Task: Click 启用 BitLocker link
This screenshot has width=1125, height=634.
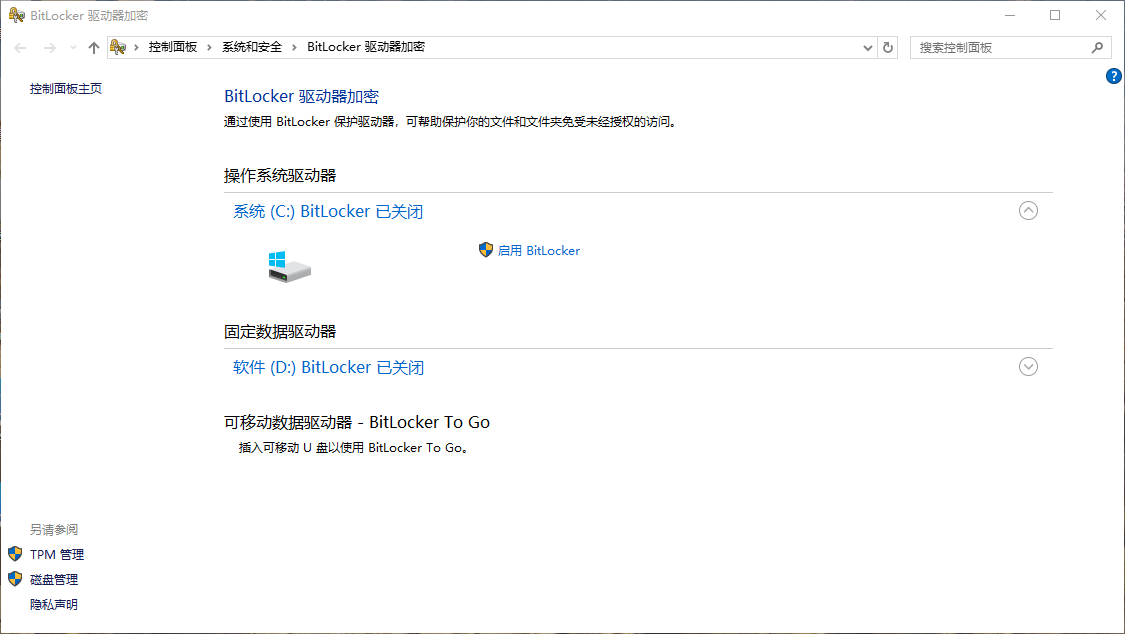Action: click(539, 250)
